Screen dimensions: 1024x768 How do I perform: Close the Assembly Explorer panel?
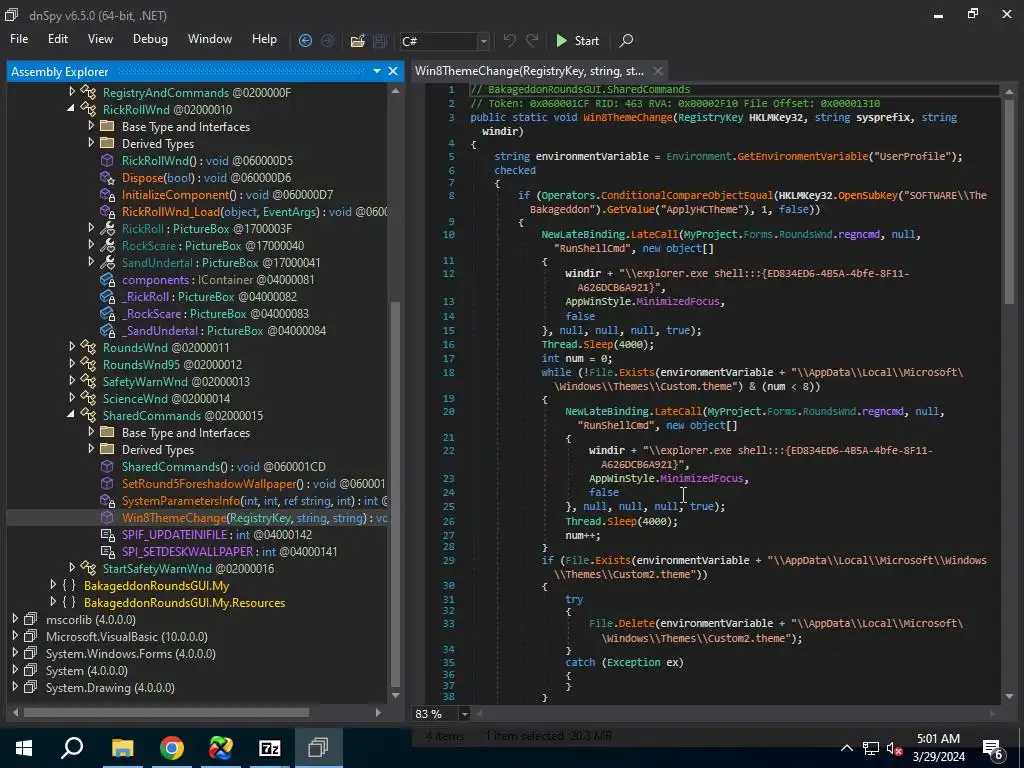392,71
